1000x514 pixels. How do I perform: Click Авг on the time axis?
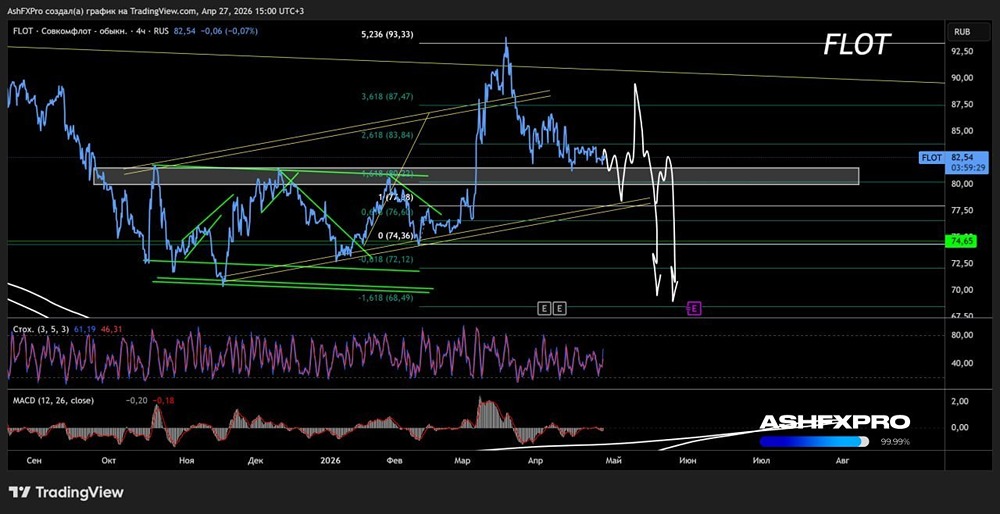(x=842, y=460)
